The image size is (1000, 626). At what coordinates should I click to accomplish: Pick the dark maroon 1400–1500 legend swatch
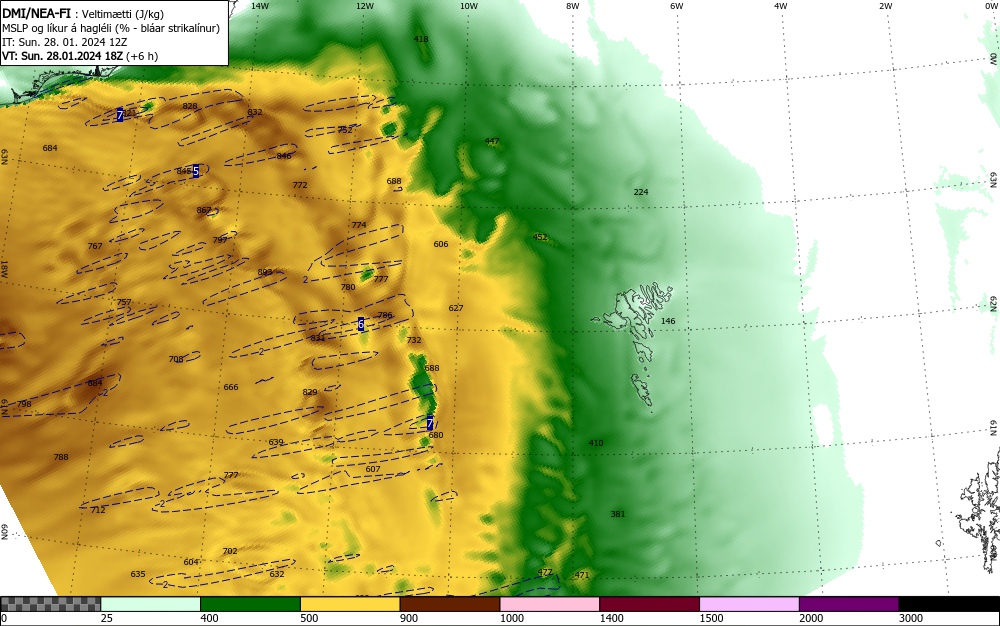pos(649,604)
